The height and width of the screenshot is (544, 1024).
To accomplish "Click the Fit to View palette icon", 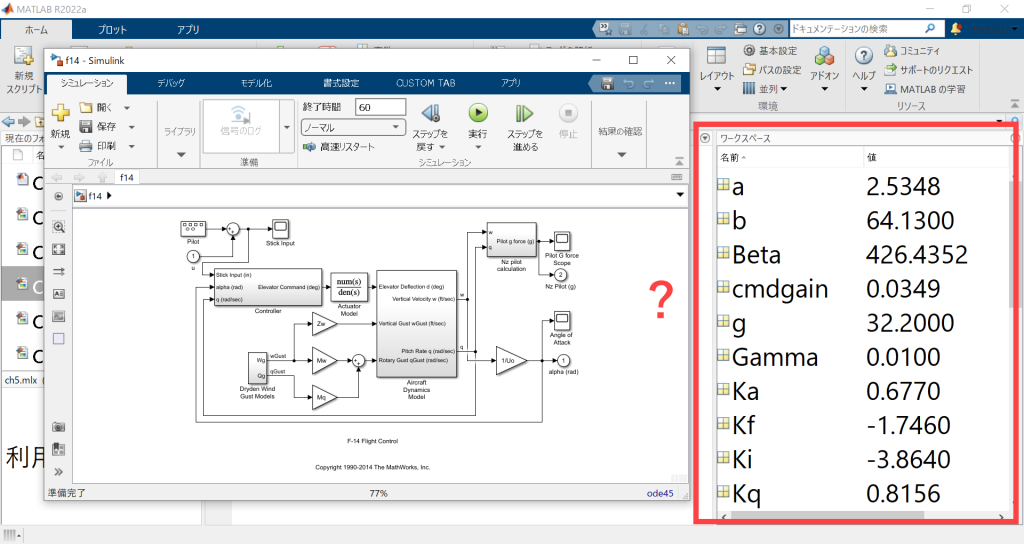I will click(58, 249).
